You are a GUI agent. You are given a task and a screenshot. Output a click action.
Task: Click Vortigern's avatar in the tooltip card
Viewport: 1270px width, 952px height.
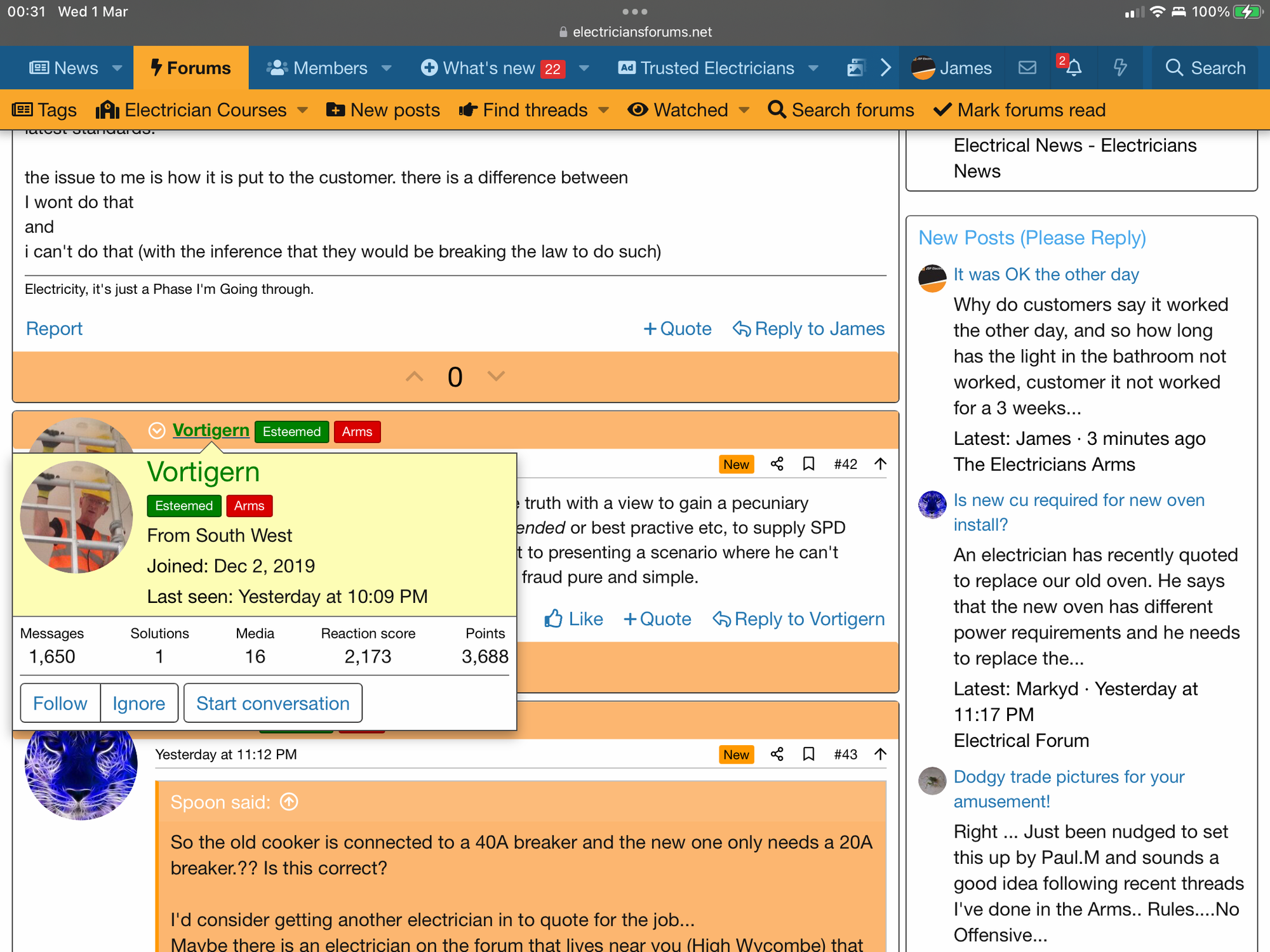pyautogui.click(x=76, y=517)
